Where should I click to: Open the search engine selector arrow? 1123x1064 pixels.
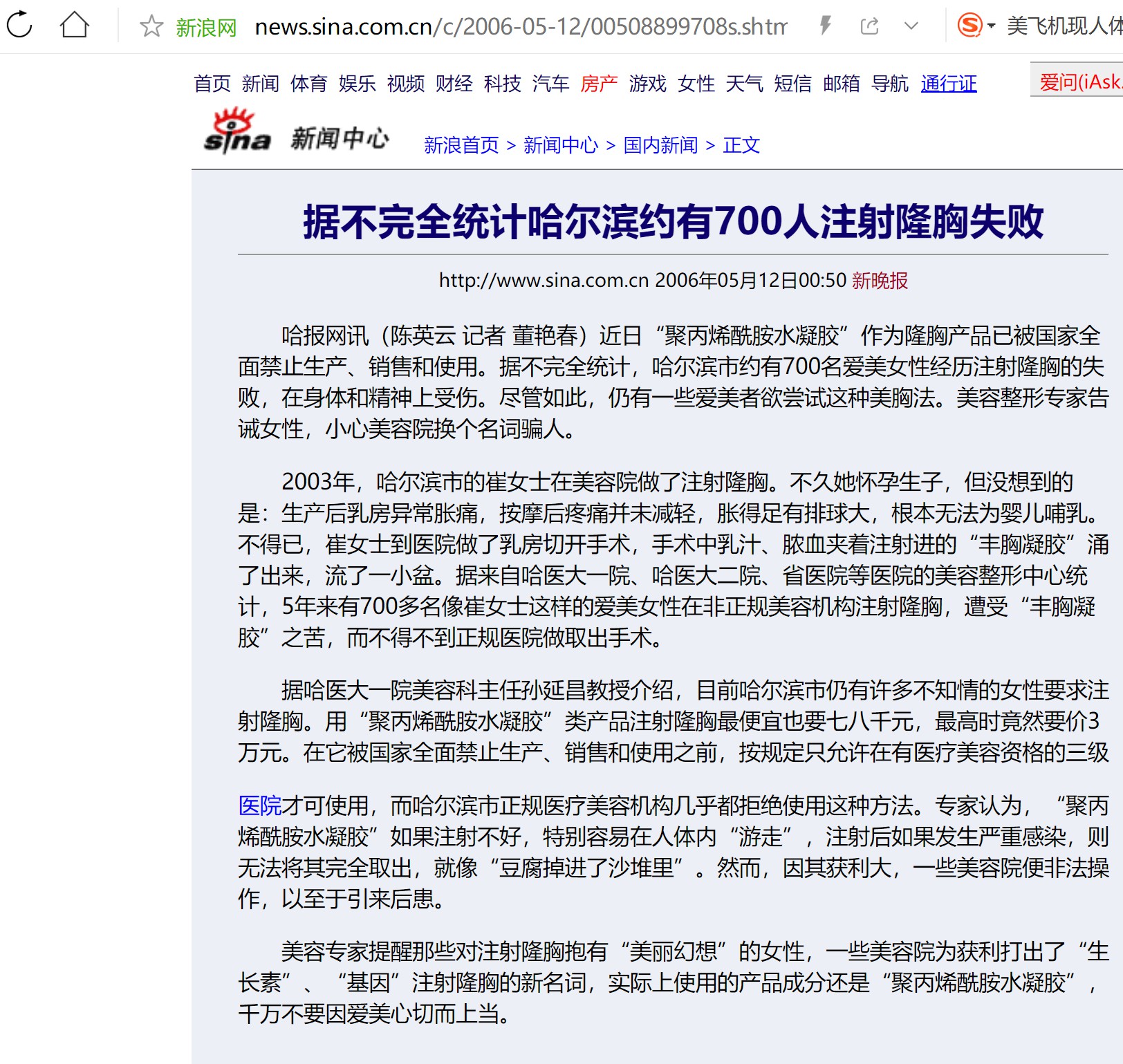pyautogui.click(x=992, y=26)
